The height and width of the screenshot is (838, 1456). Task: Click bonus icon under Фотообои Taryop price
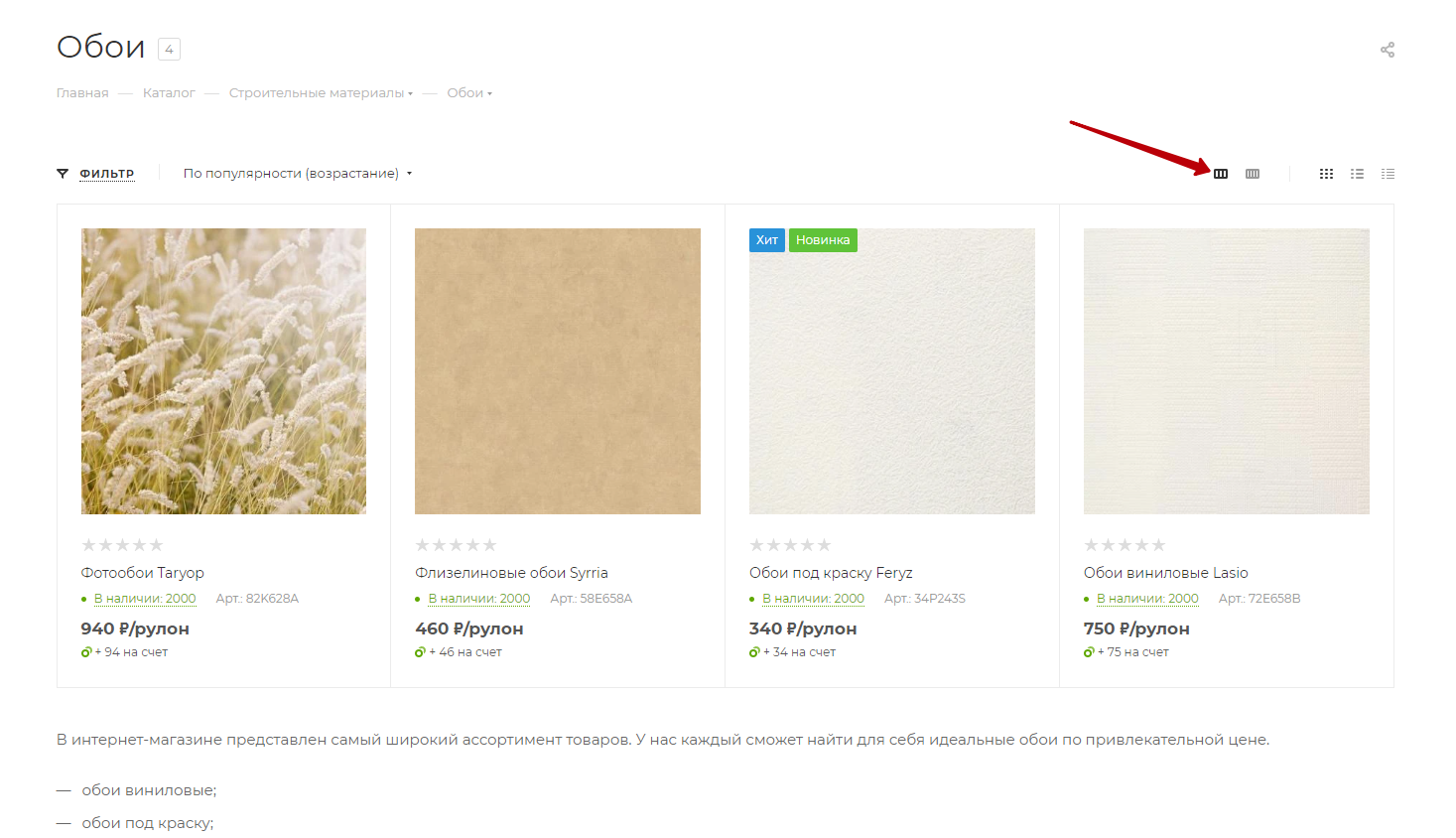point(86,652)
